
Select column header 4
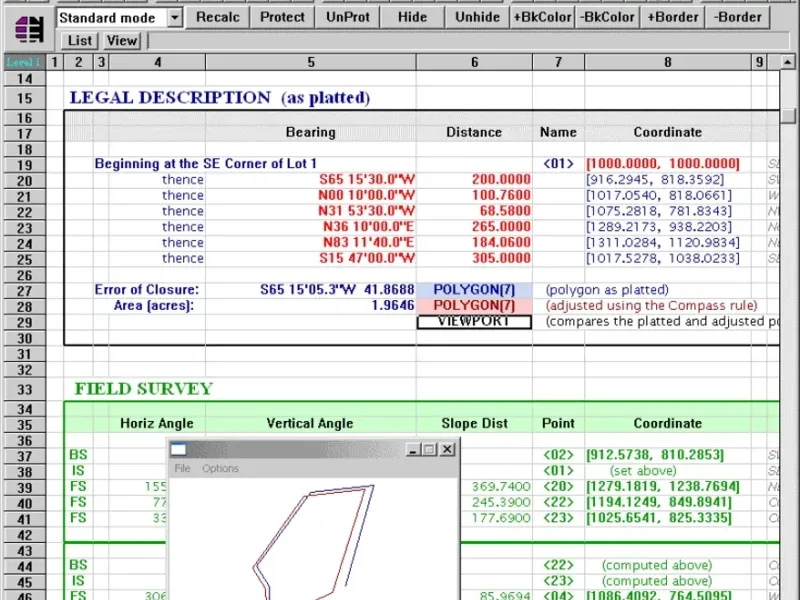tap(157, 62)
